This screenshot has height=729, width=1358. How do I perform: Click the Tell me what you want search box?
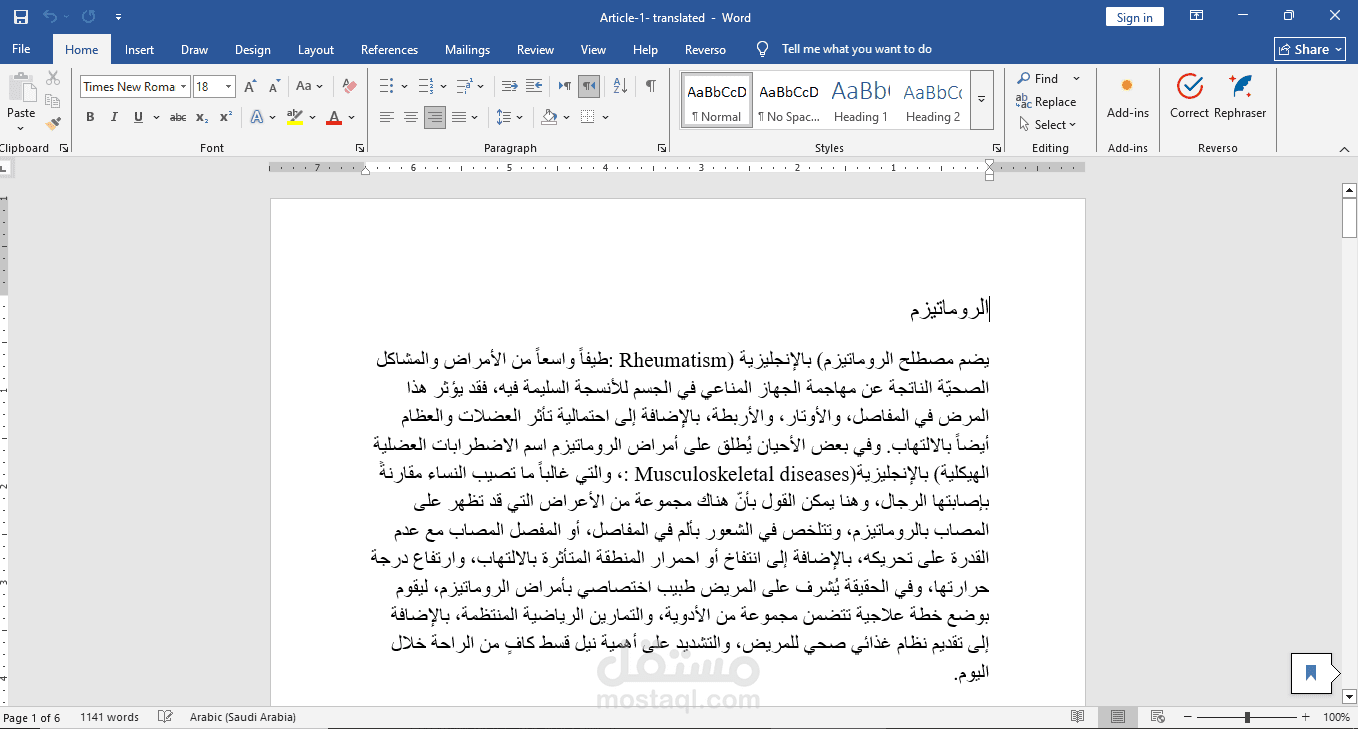(x=856, y=49)
